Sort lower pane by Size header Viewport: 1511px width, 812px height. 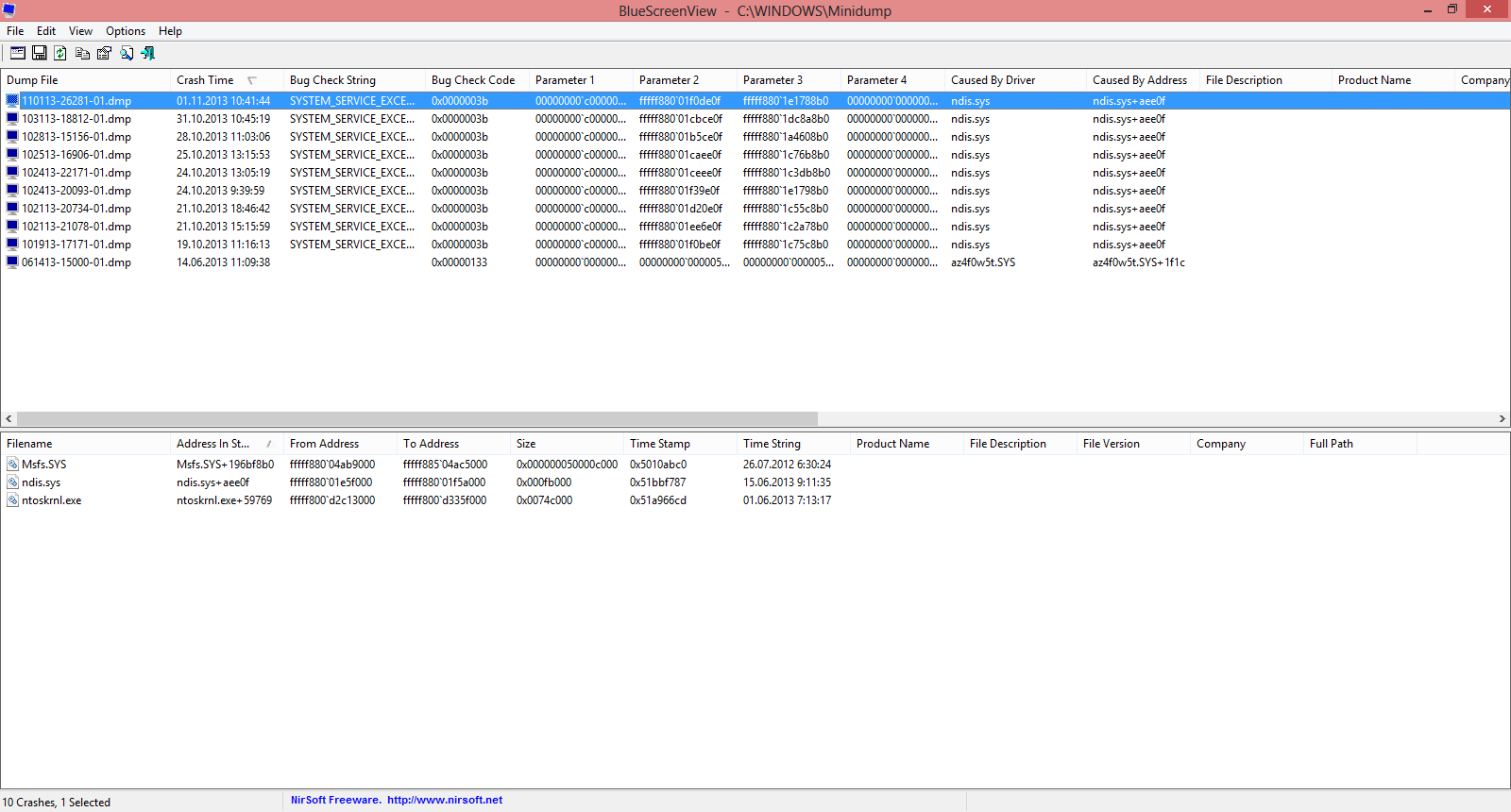click(567, 444)
